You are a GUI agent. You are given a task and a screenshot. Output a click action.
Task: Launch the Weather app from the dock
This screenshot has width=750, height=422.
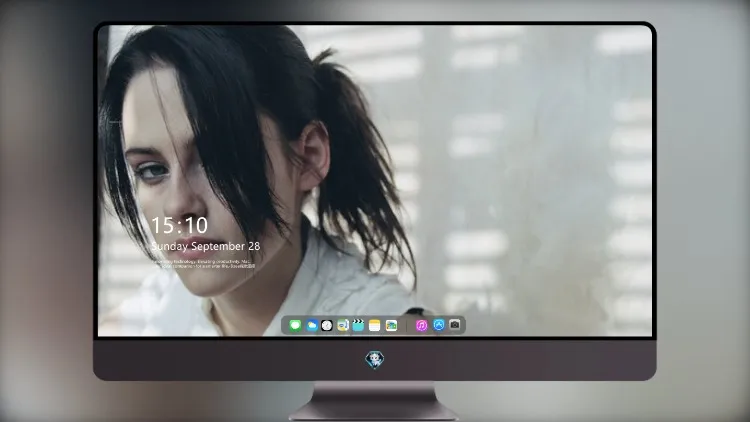tap(311, 325)
